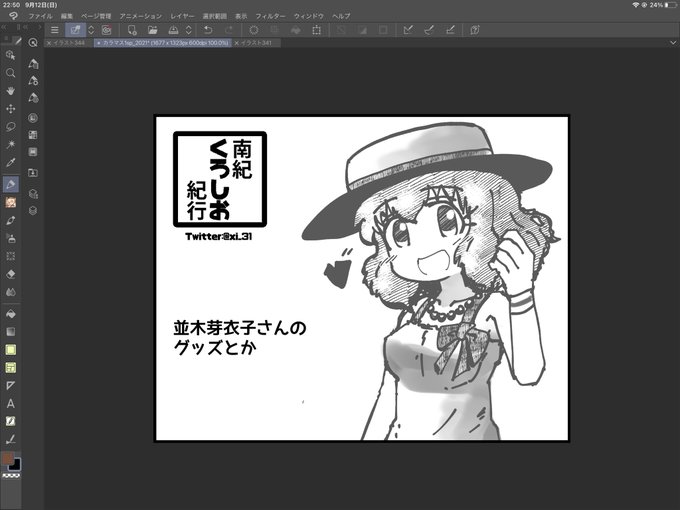Expand the stepper beside touch-operation icon
The width and height of the screenshot is (680, 510).
tap(91, 30)
